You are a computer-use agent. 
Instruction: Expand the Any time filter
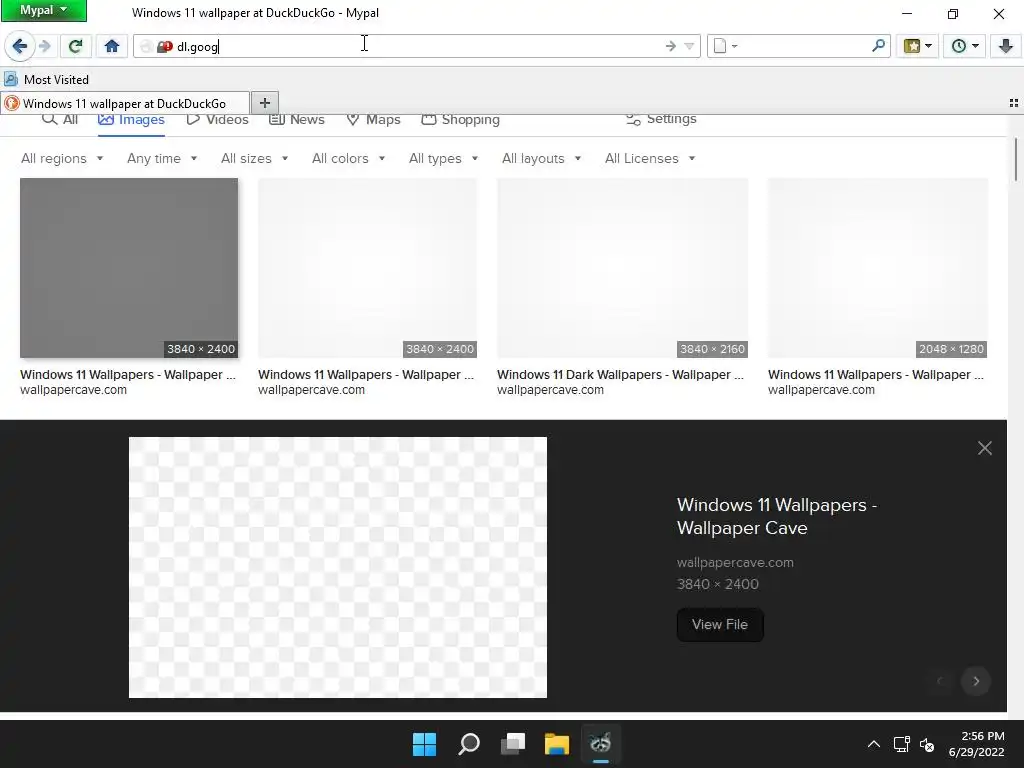coord(162,159)
